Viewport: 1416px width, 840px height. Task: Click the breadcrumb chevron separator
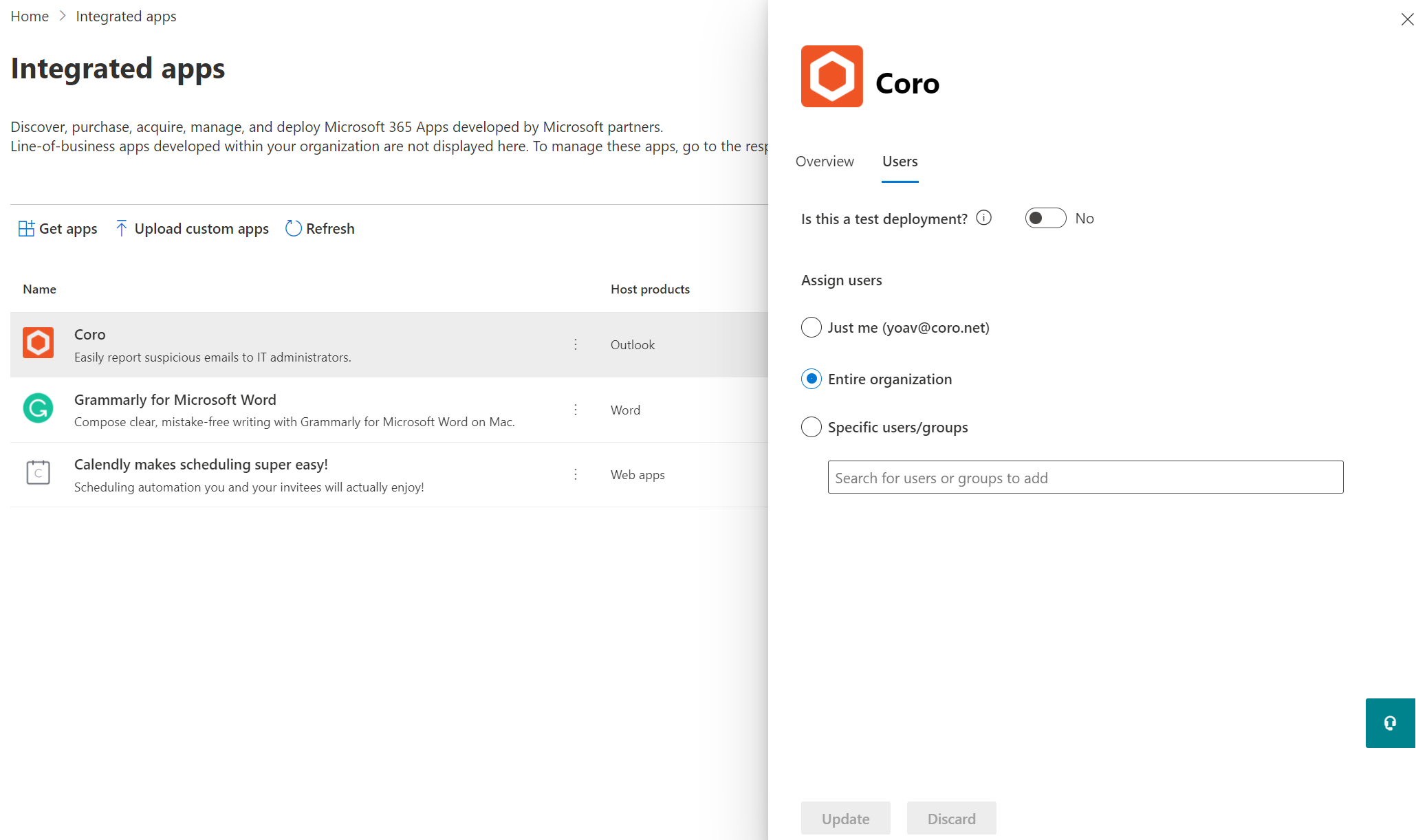(62, 16)
